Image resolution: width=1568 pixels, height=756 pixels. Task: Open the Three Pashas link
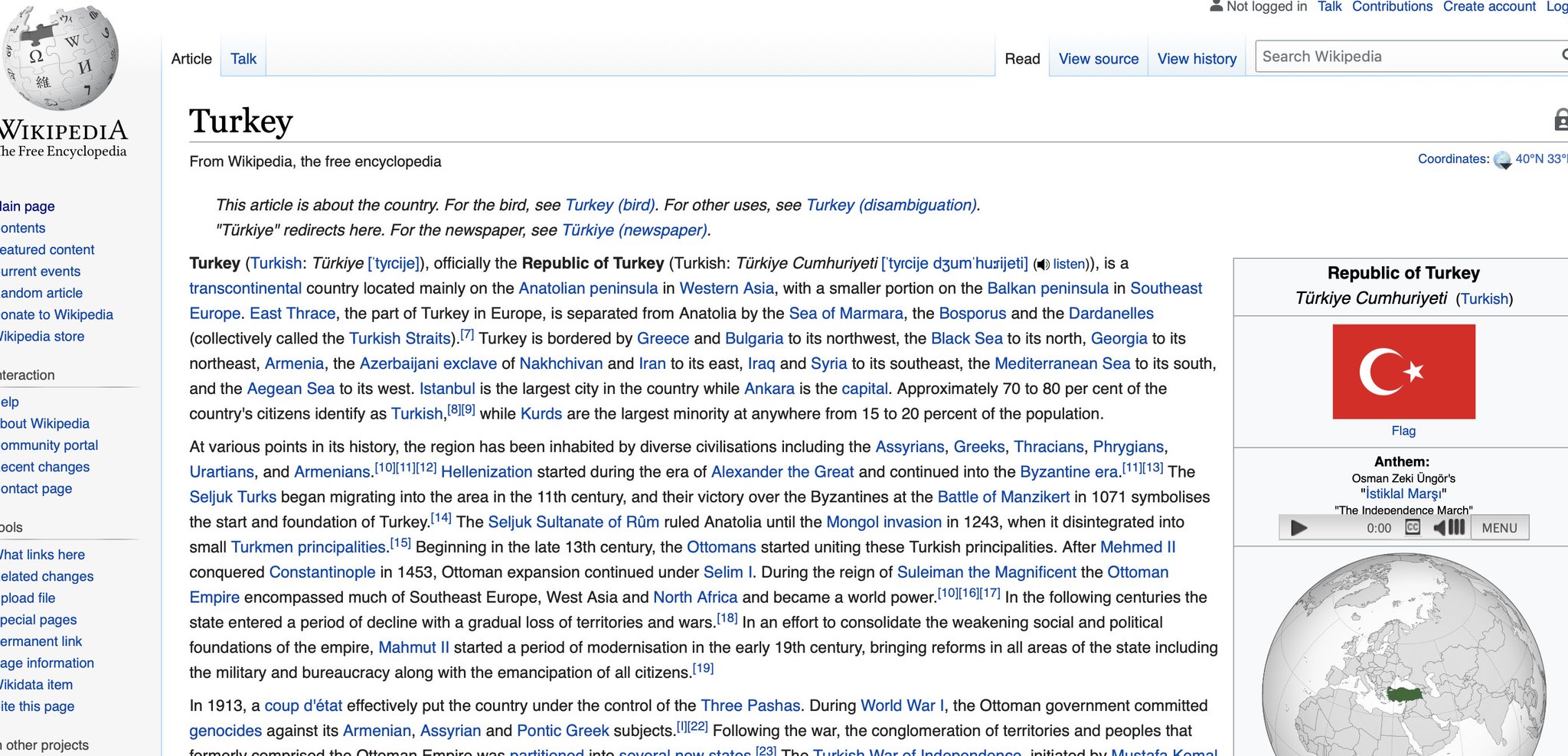tap(750, 706)
